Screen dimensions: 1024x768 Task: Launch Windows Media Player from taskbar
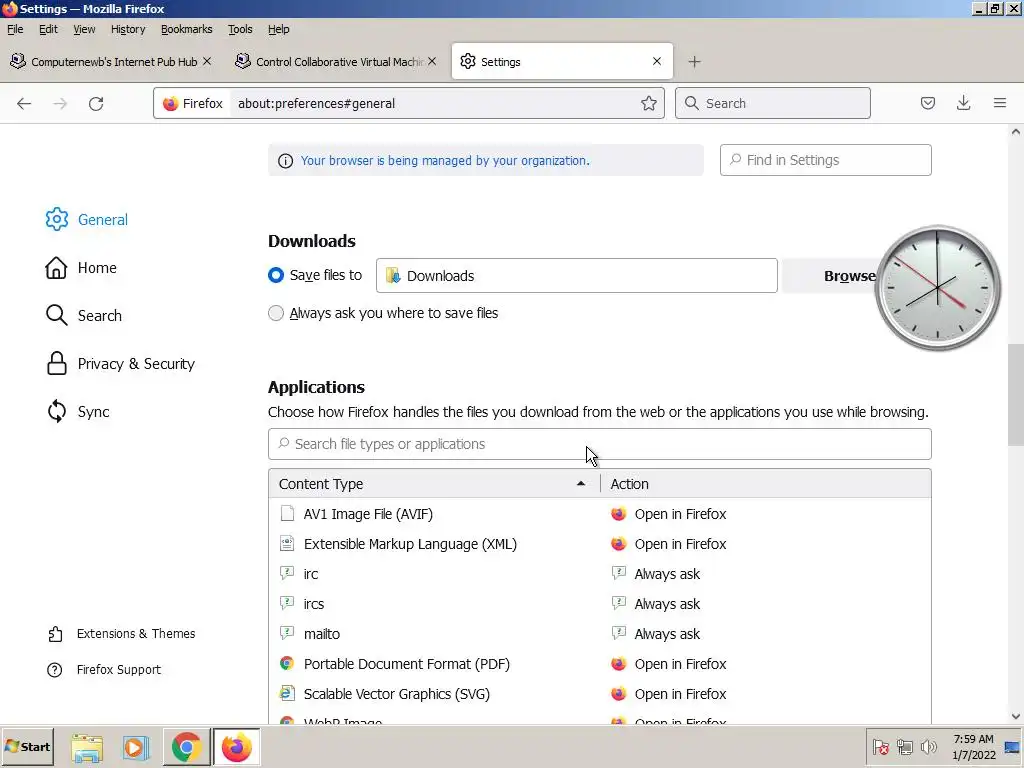[135, 747]
